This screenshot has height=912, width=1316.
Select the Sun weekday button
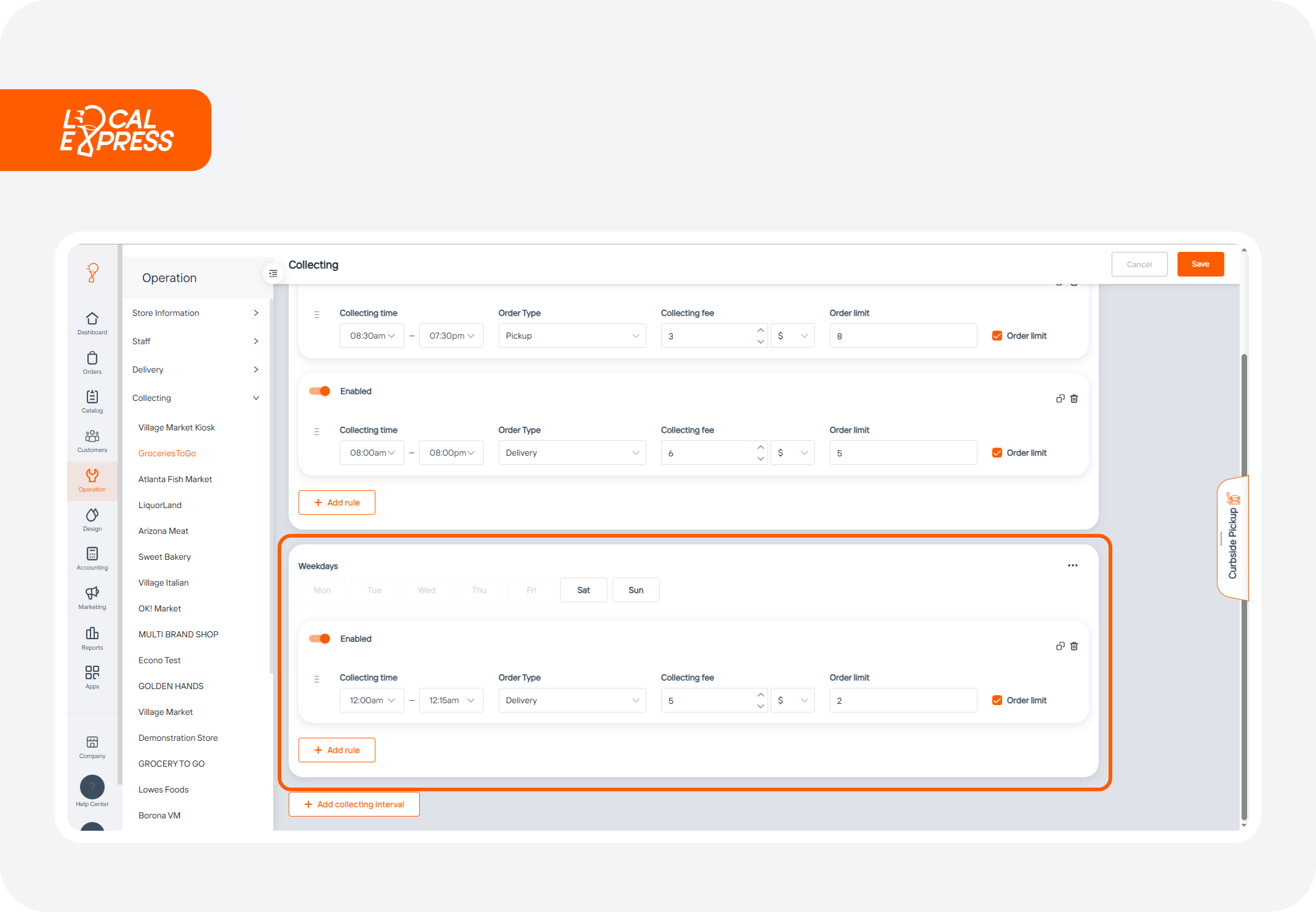[636, 590]
